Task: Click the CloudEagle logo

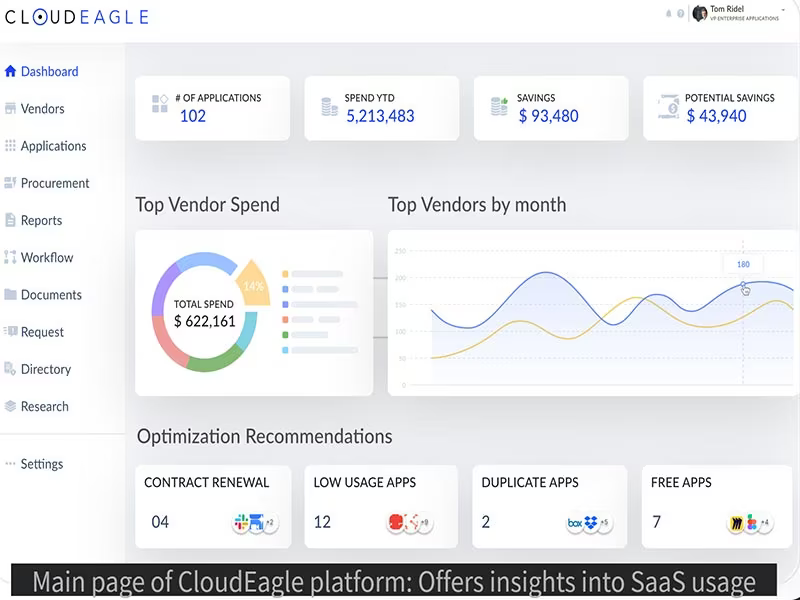Action: pos(77,17)
